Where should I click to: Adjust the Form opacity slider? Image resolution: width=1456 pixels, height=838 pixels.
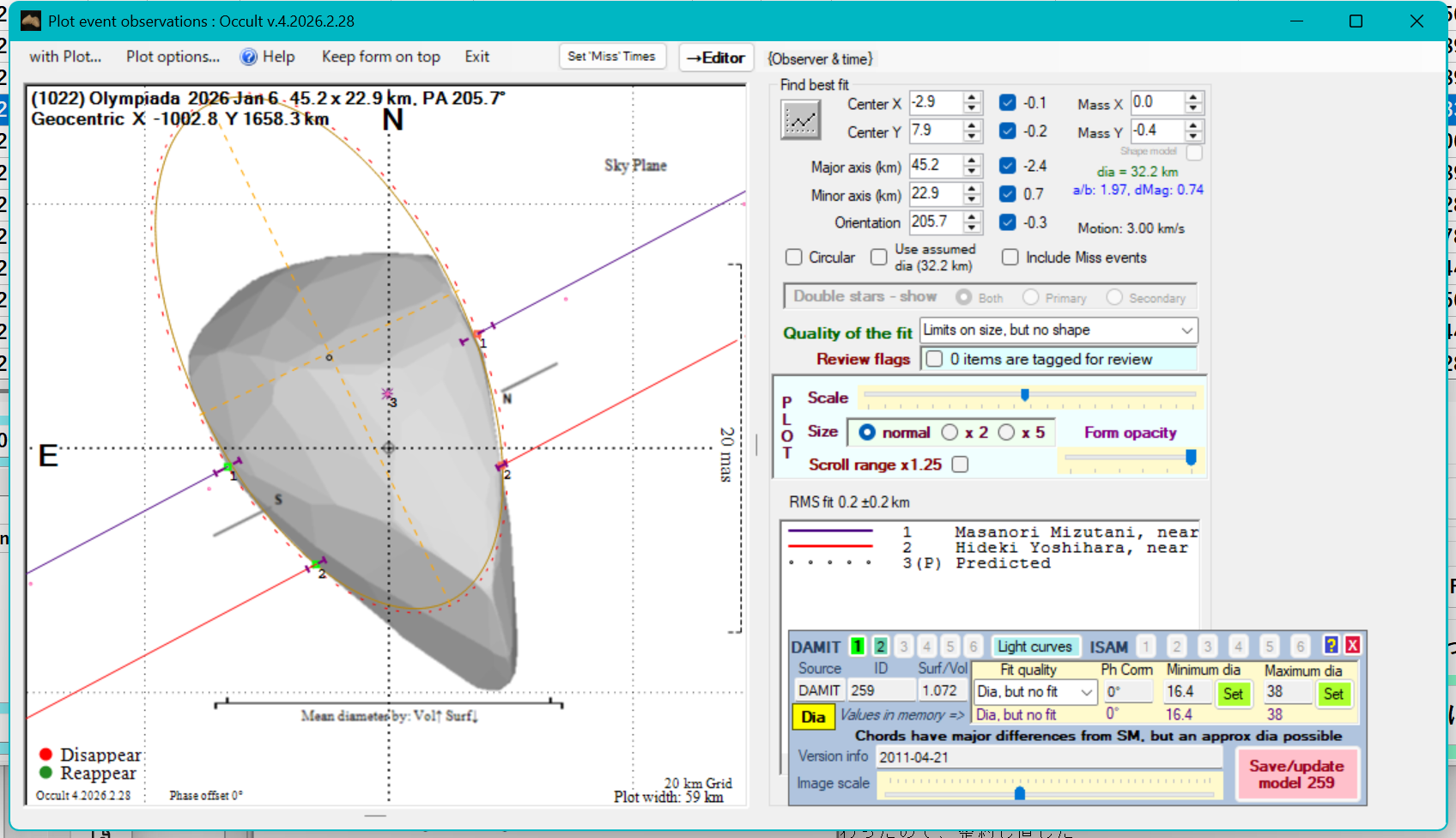(x=1191, y=458)
